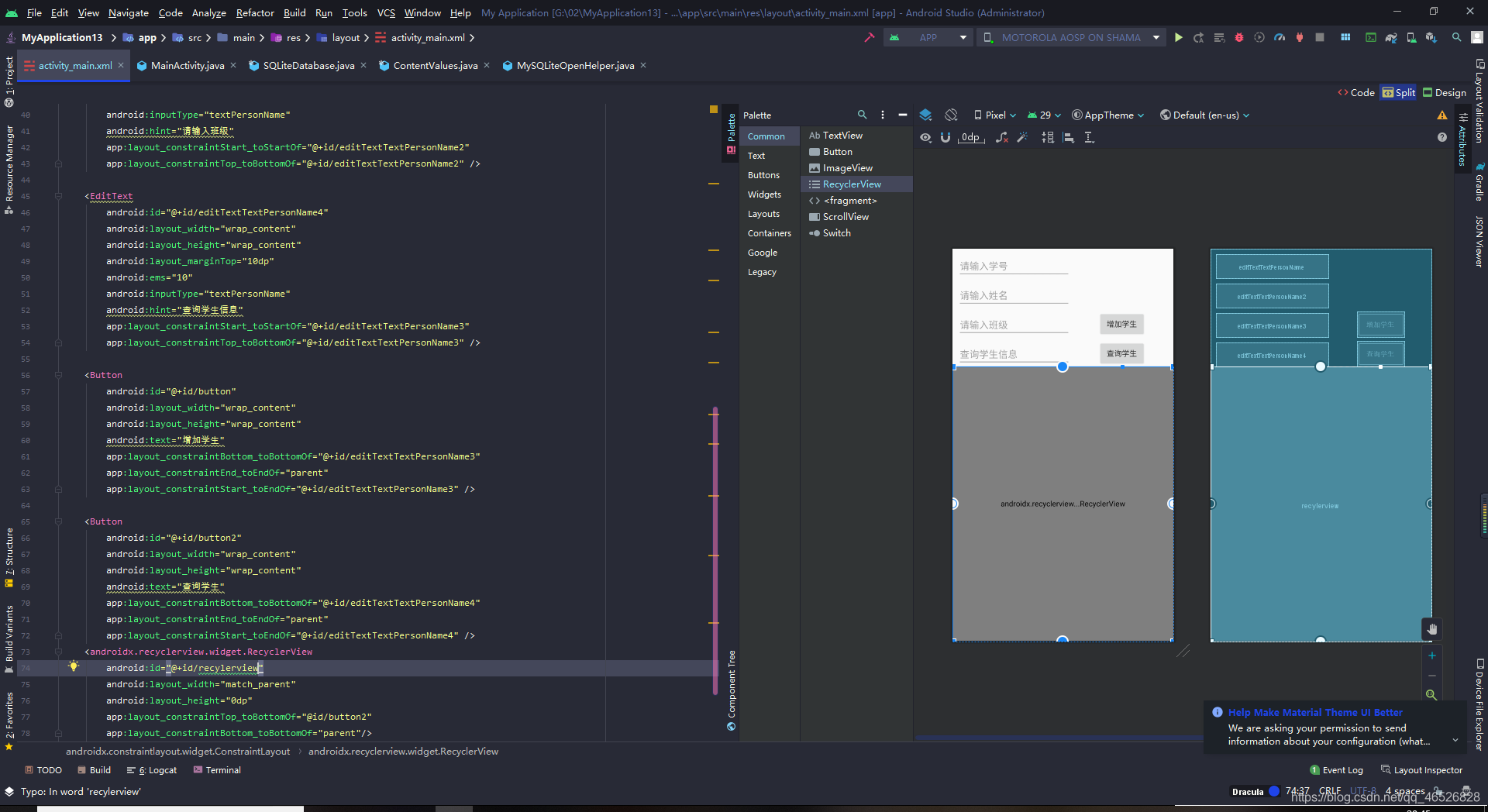Open the Default (en-us) locale dropdown
Screen dimensions: 1488x812
(x=1205, y=115)
